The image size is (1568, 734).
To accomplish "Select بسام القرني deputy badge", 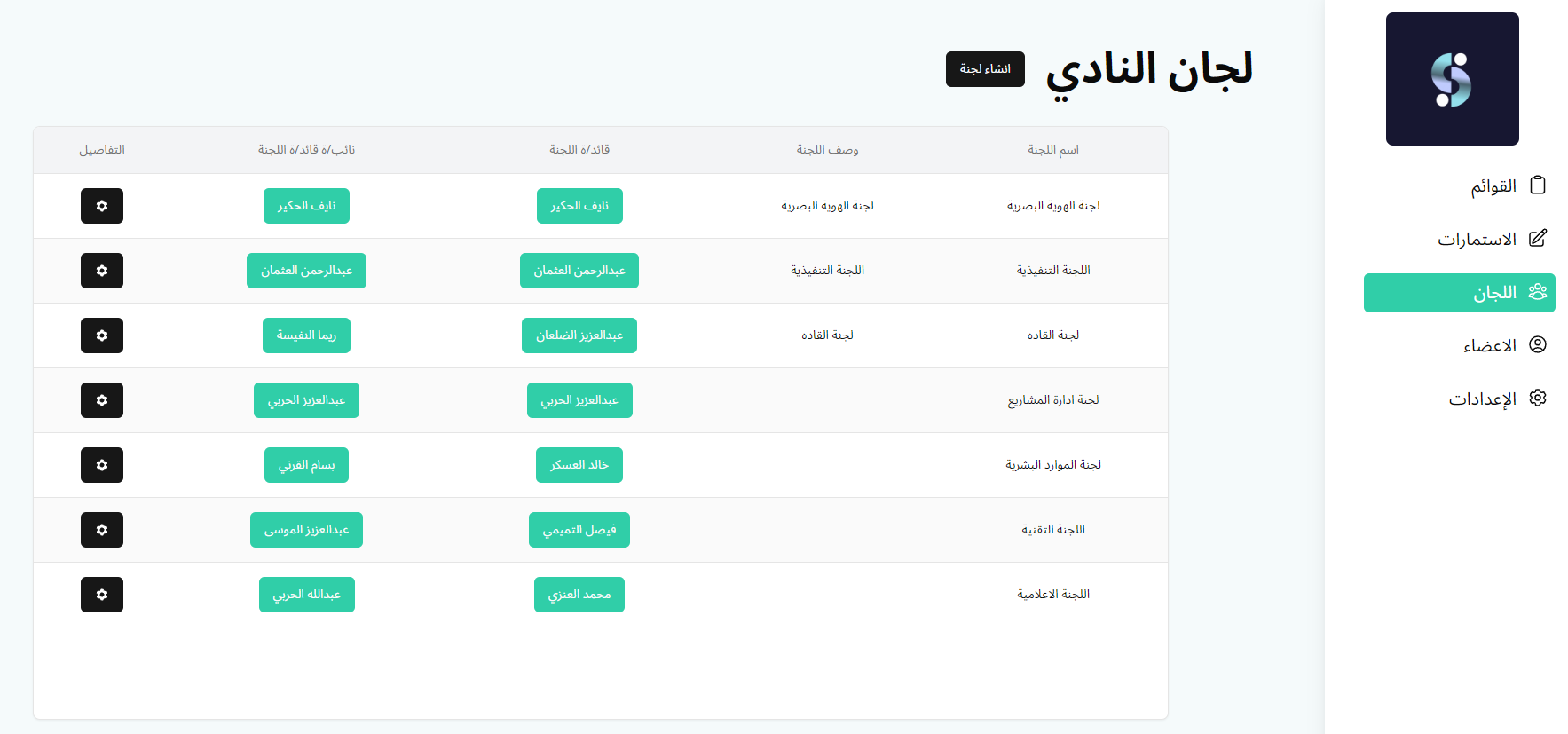I will tap(306, 465).
